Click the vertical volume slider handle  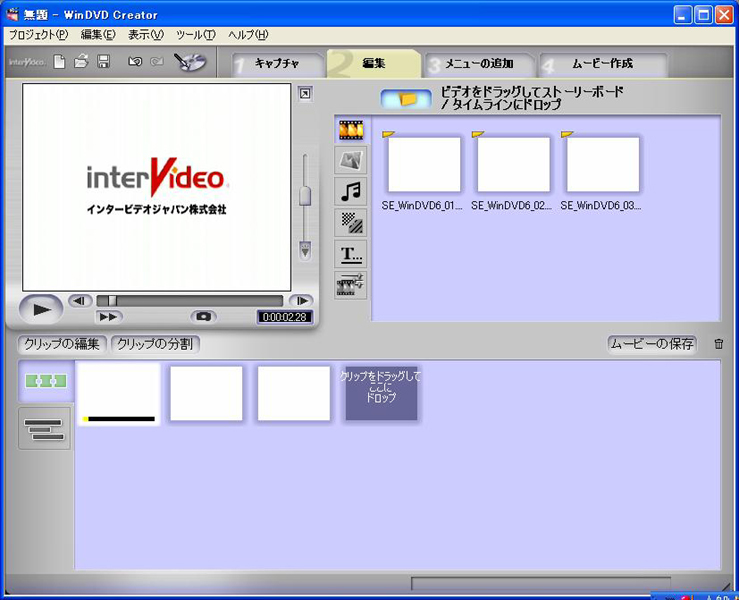click(x=306, y=194)
